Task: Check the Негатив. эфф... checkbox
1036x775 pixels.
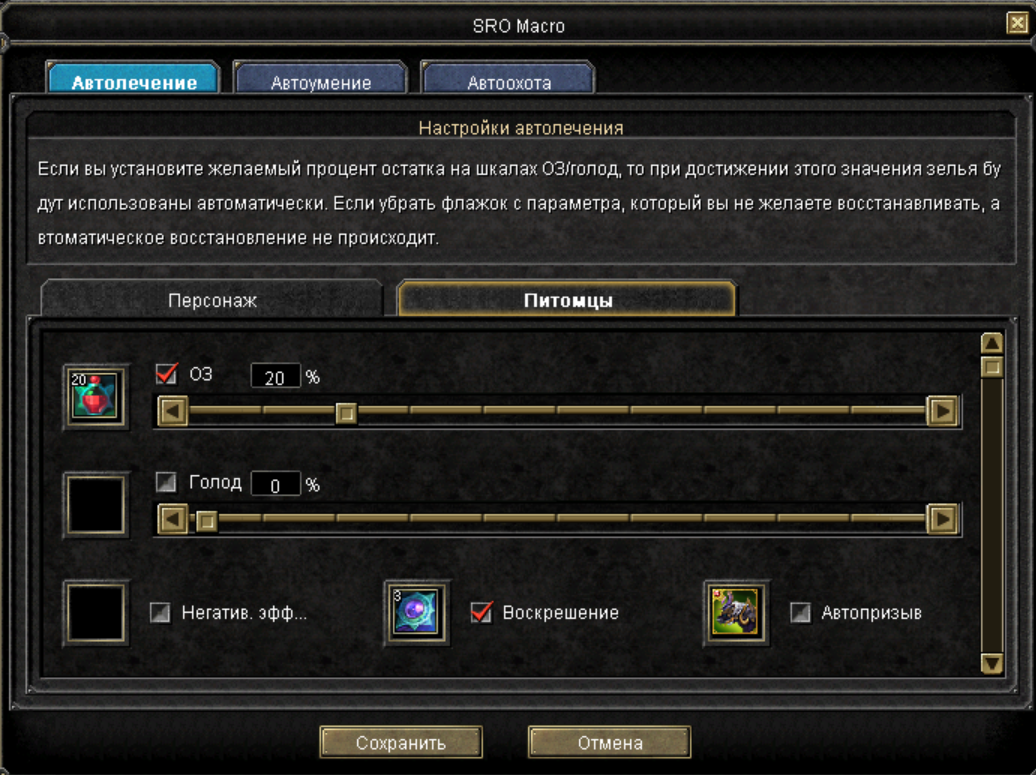Action: (161, 612)
